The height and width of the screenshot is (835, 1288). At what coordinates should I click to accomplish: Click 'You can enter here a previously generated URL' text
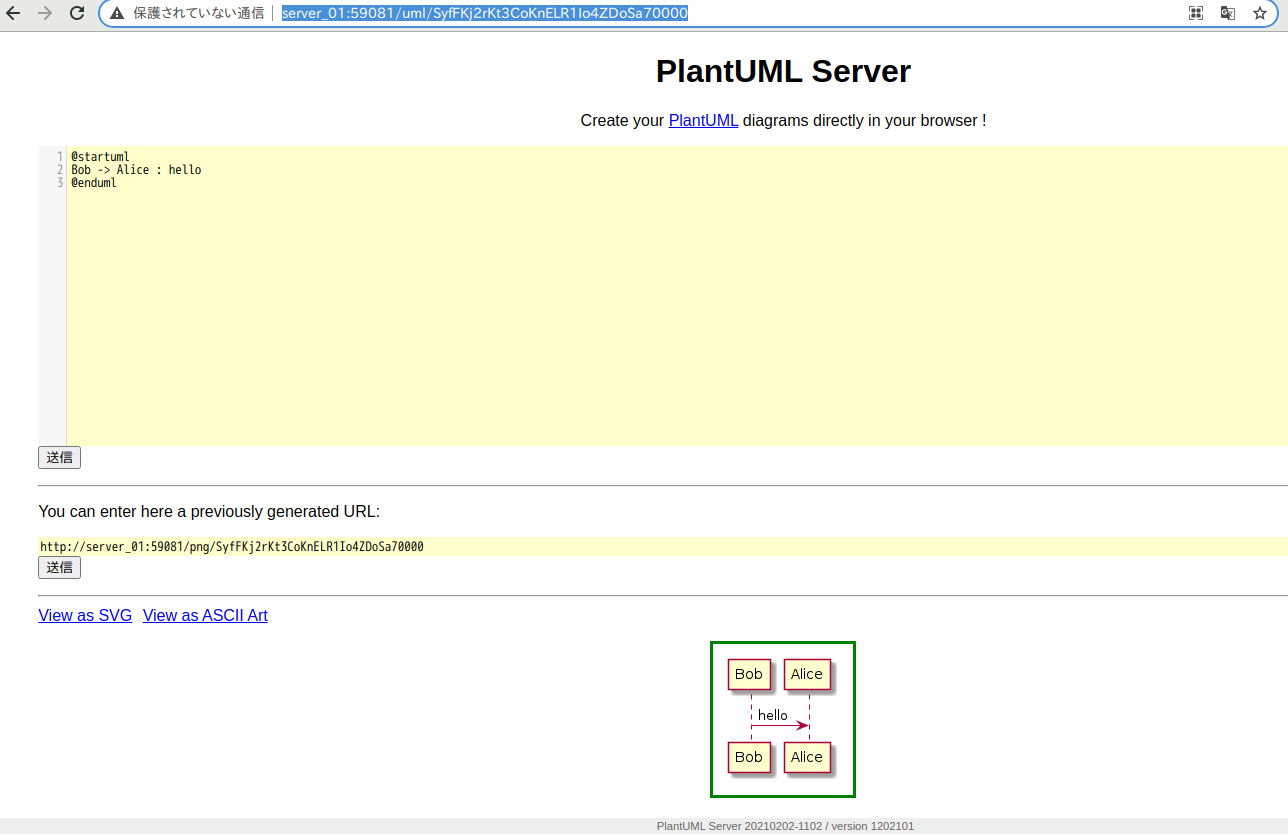coord(209,511)
